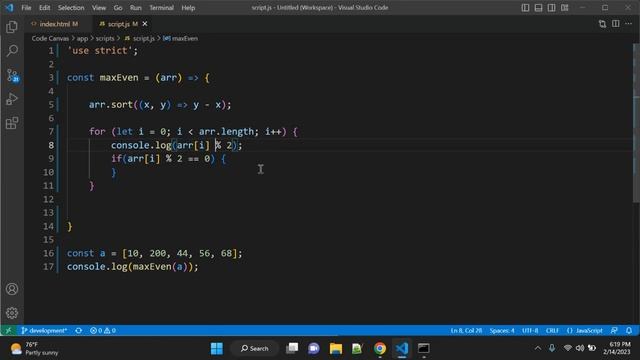Open the Help menu
This screenshot has width=640, height=360.
(188, 8)
